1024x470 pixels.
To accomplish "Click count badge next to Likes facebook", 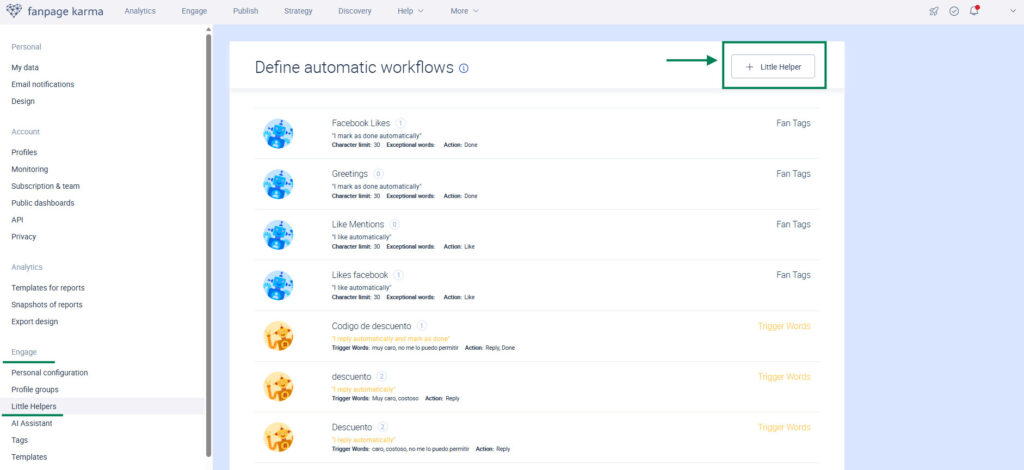I will tap(398, 275).
